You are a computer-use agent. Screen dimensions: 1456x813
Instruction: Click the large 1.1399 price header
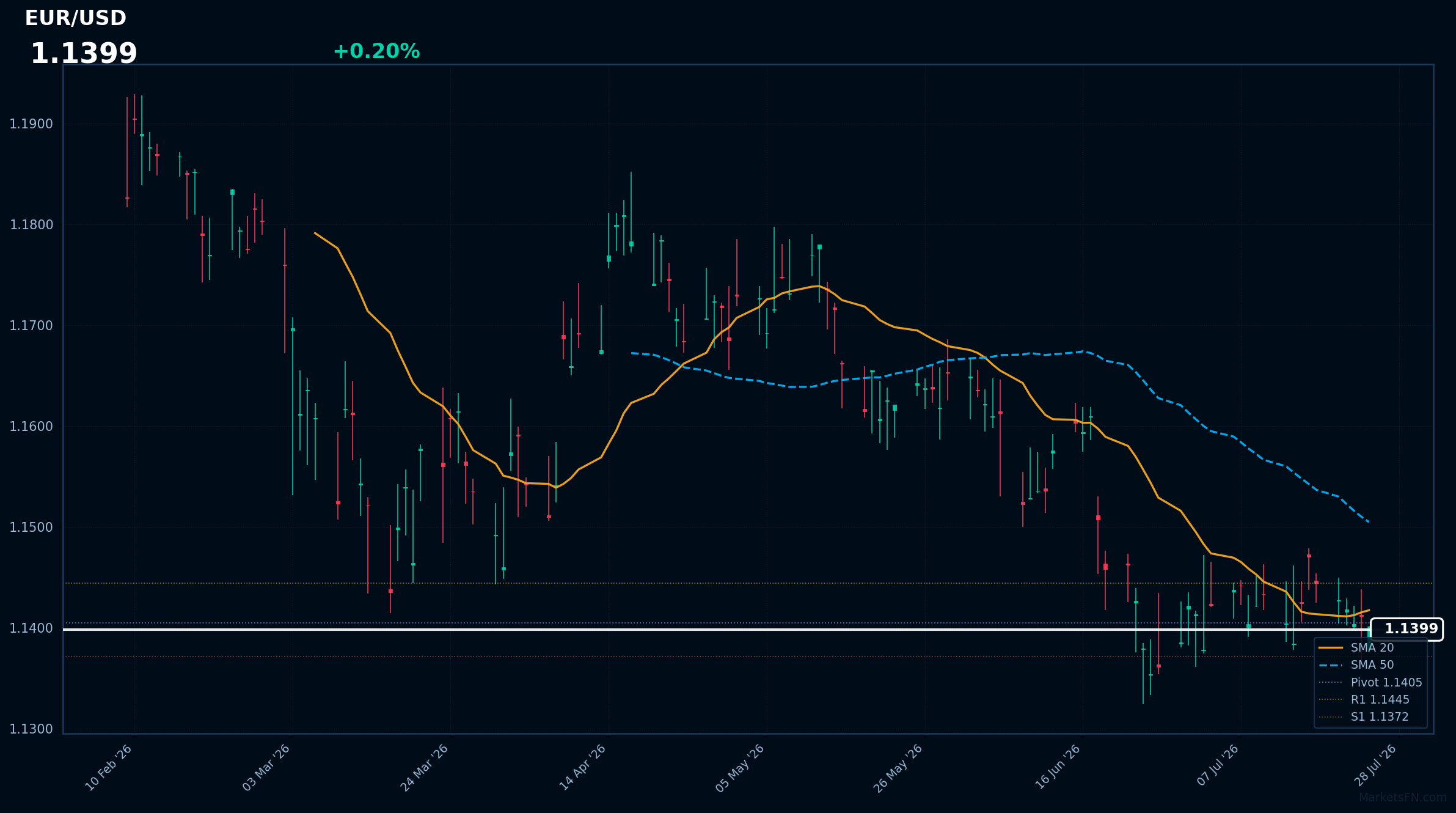(84, 54)
